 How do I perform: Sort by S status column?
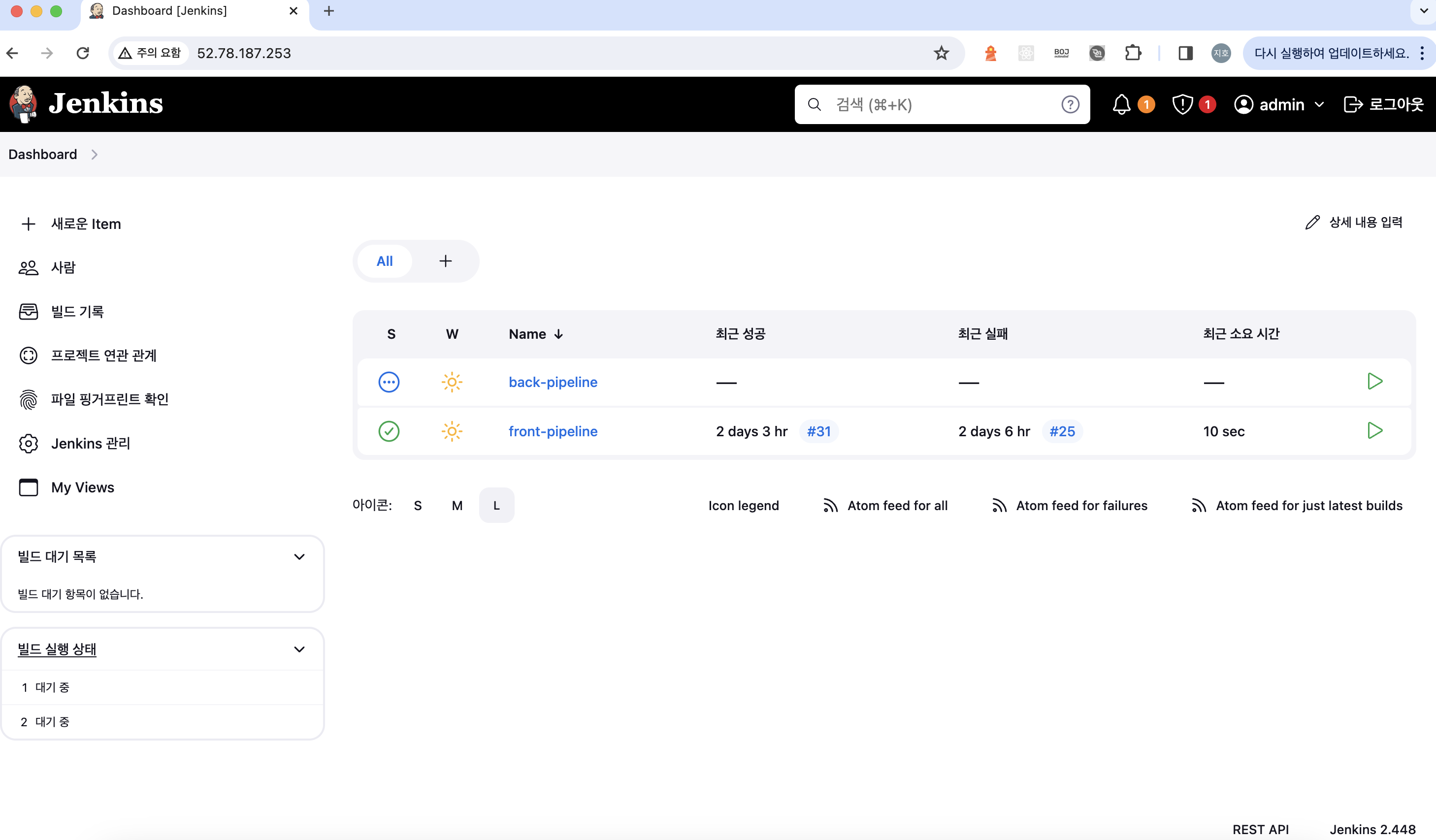click(x=391, y=334)
